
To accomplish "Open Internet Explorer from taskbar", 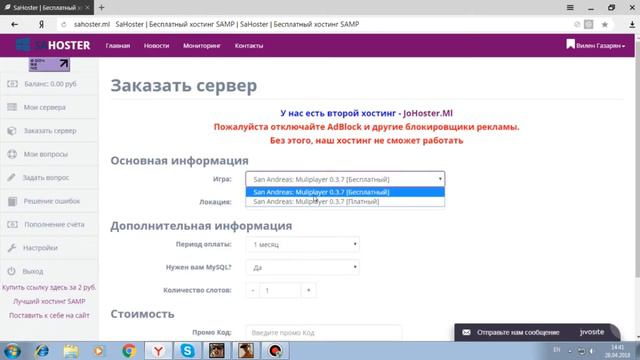I will click(42, 351).
